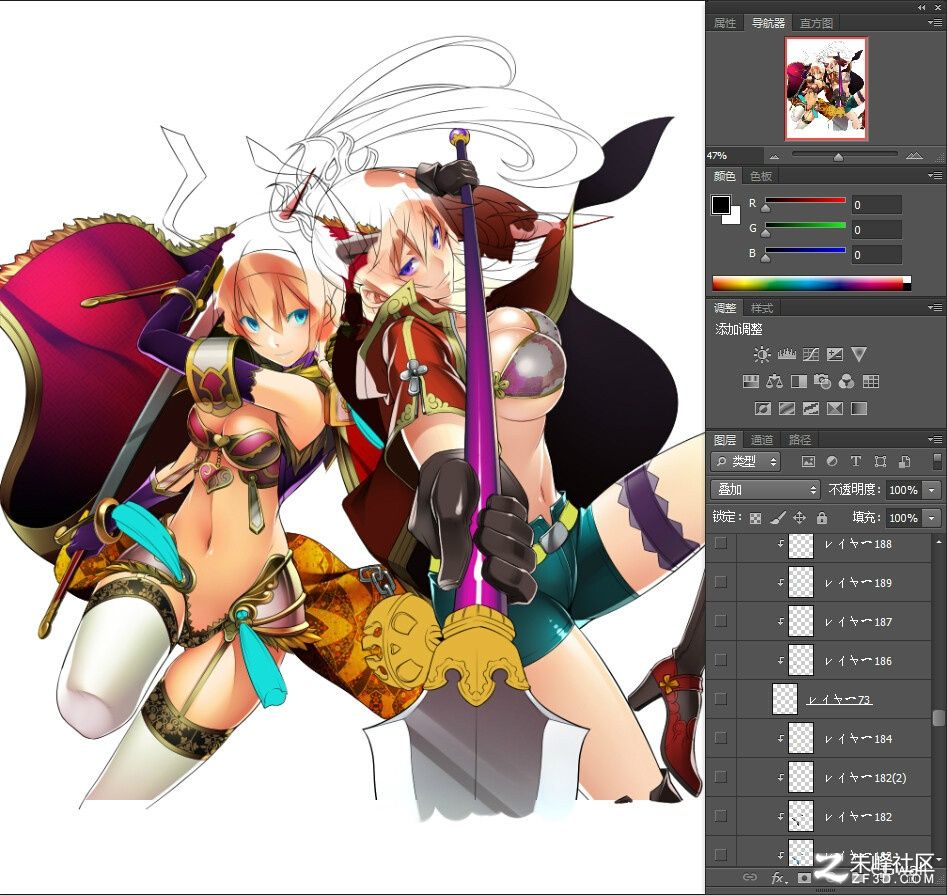Add a Hue/Saturation adjustment layer
The width and height of the screenshot is (947, 895).
point(750,382)
